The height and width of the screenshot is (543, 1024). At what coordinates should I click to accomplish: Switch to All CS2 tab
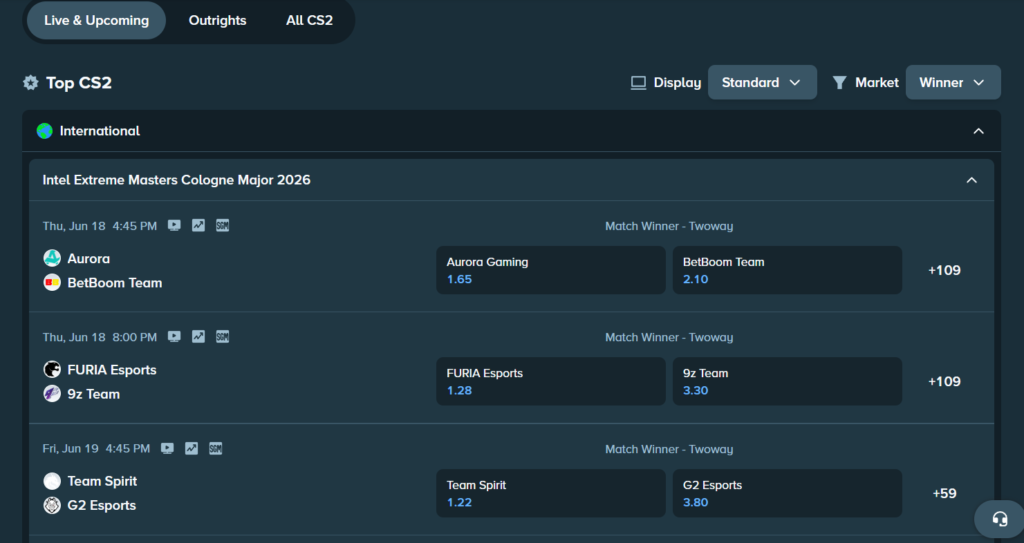point(310,20)
